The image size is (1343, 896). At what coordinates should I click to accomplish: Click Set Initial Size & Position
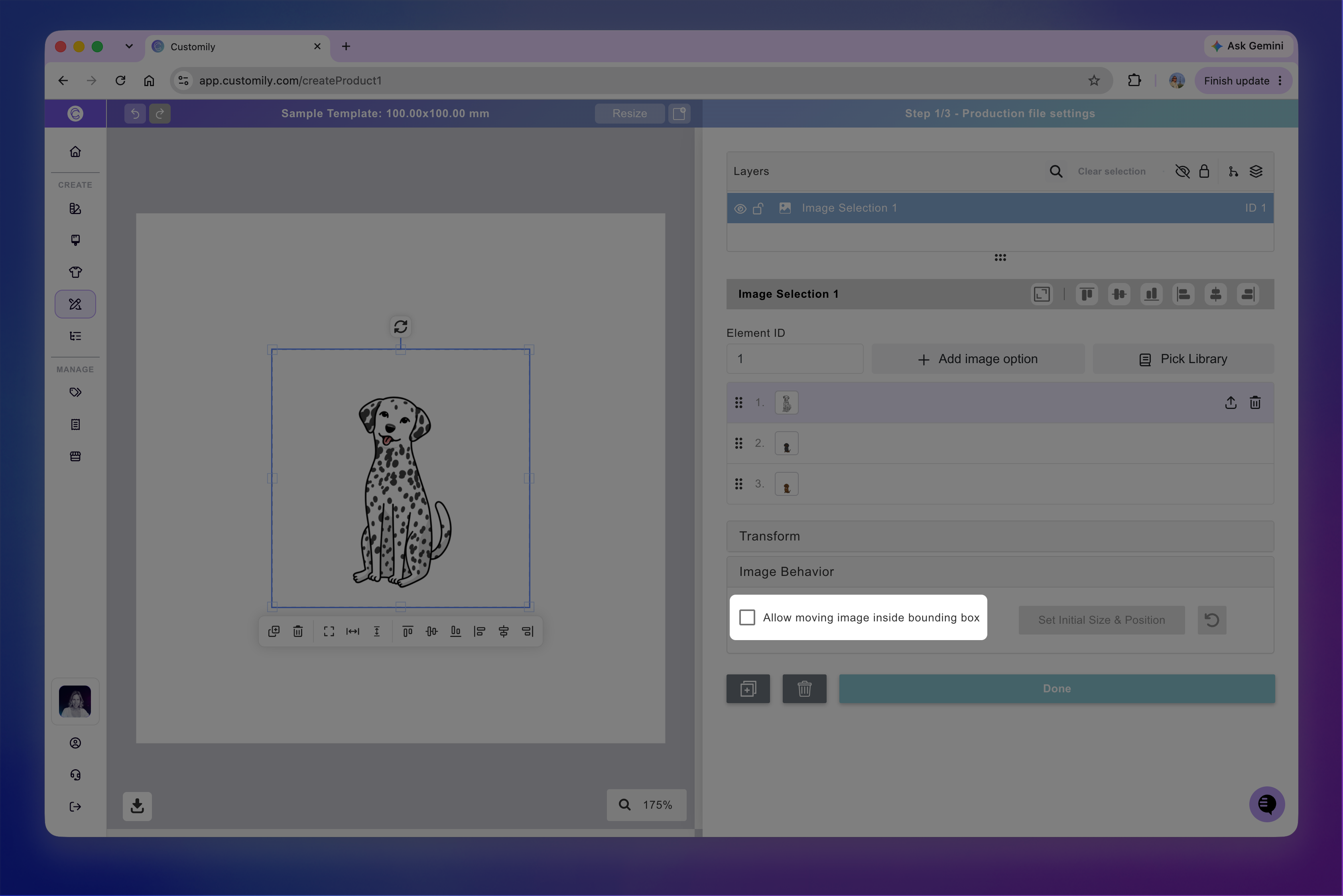[1101, 620]
